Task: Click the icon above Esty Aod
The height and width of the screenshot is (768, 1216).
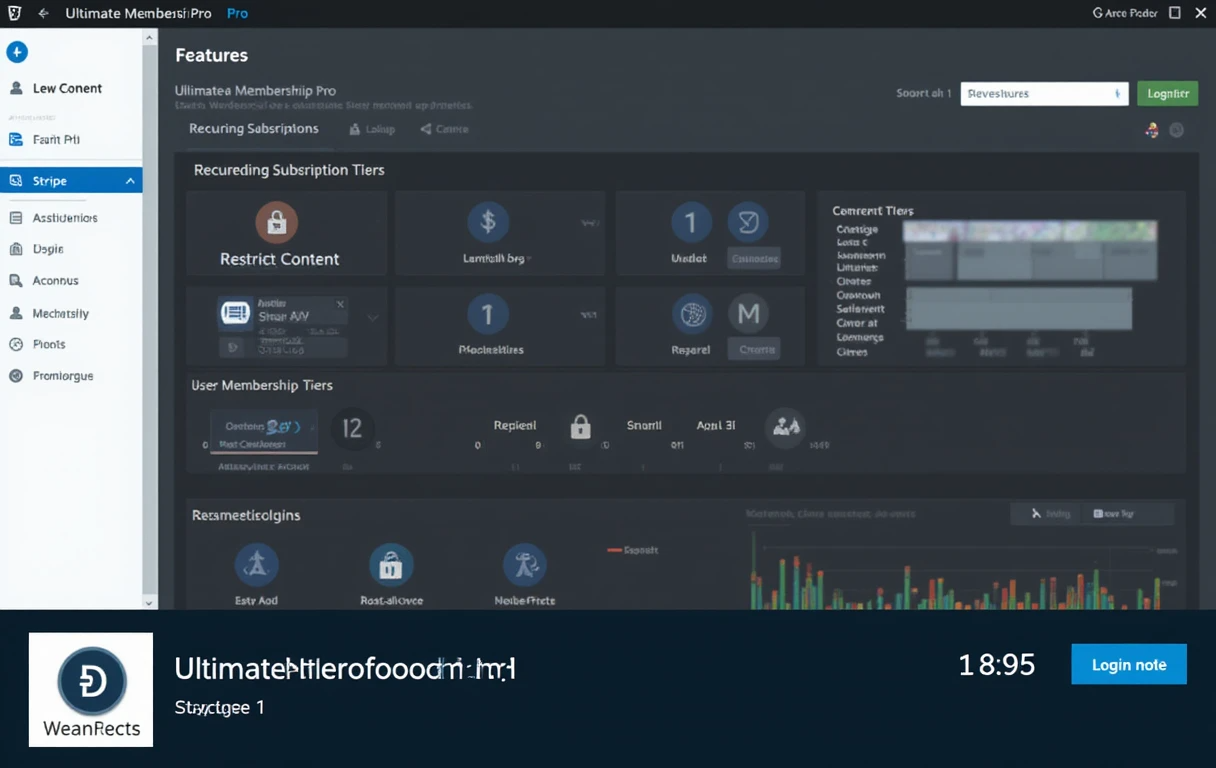Action: (x=256, y=565)
